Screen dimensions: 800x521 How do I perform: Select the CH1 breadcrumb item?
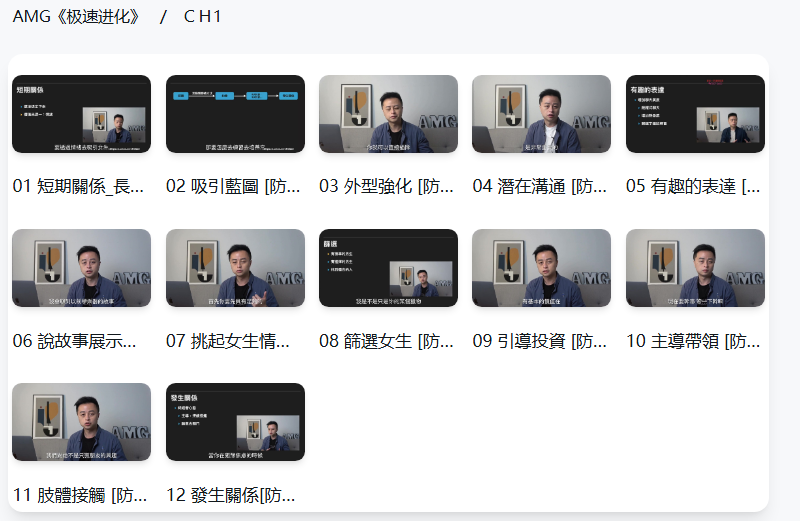click(x=202, y=17)
